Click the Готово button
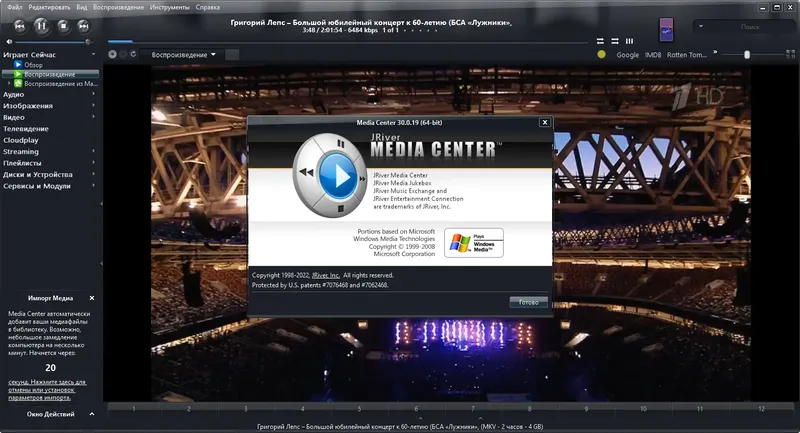Image resolution: width=800 pixels, height=433 pixels. pyautogui.click(x=529, y=302)
